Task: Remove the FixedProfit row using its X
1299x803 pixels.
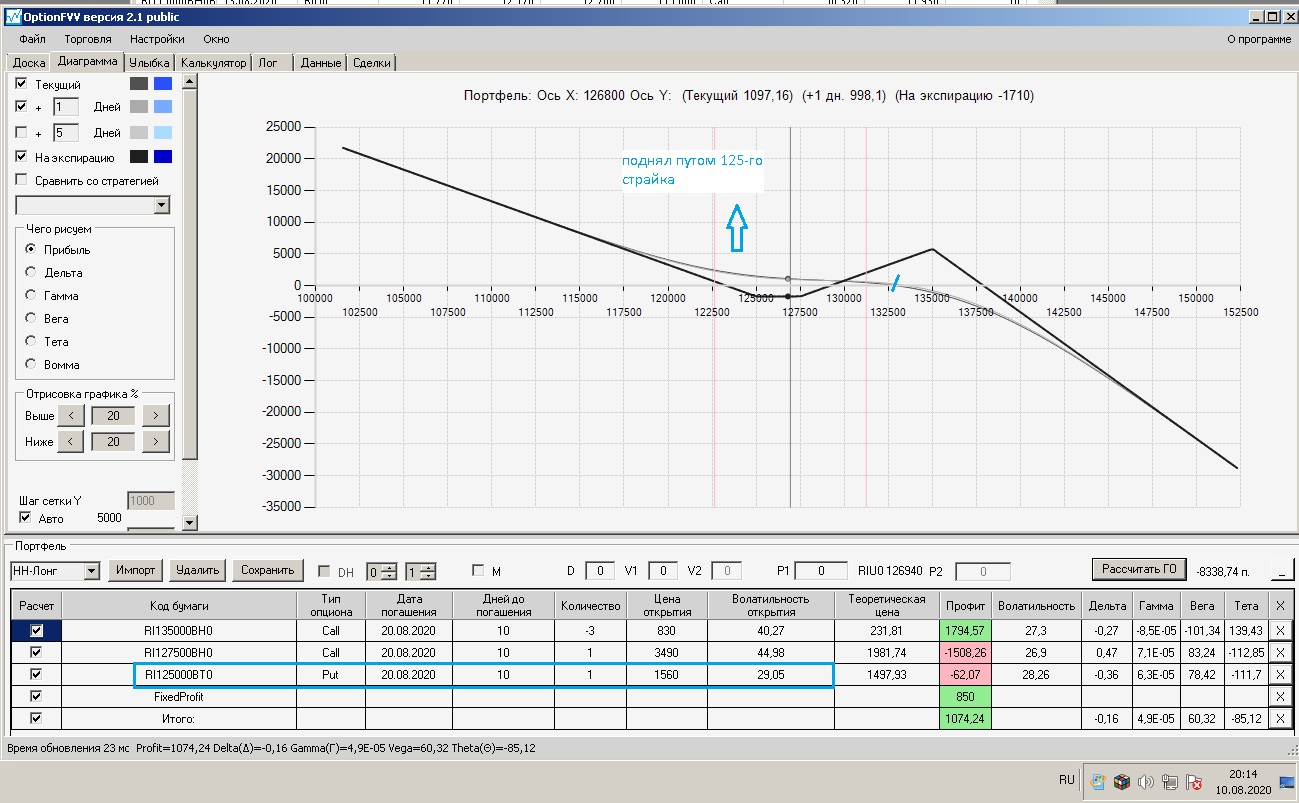Action: [1280, 697]
